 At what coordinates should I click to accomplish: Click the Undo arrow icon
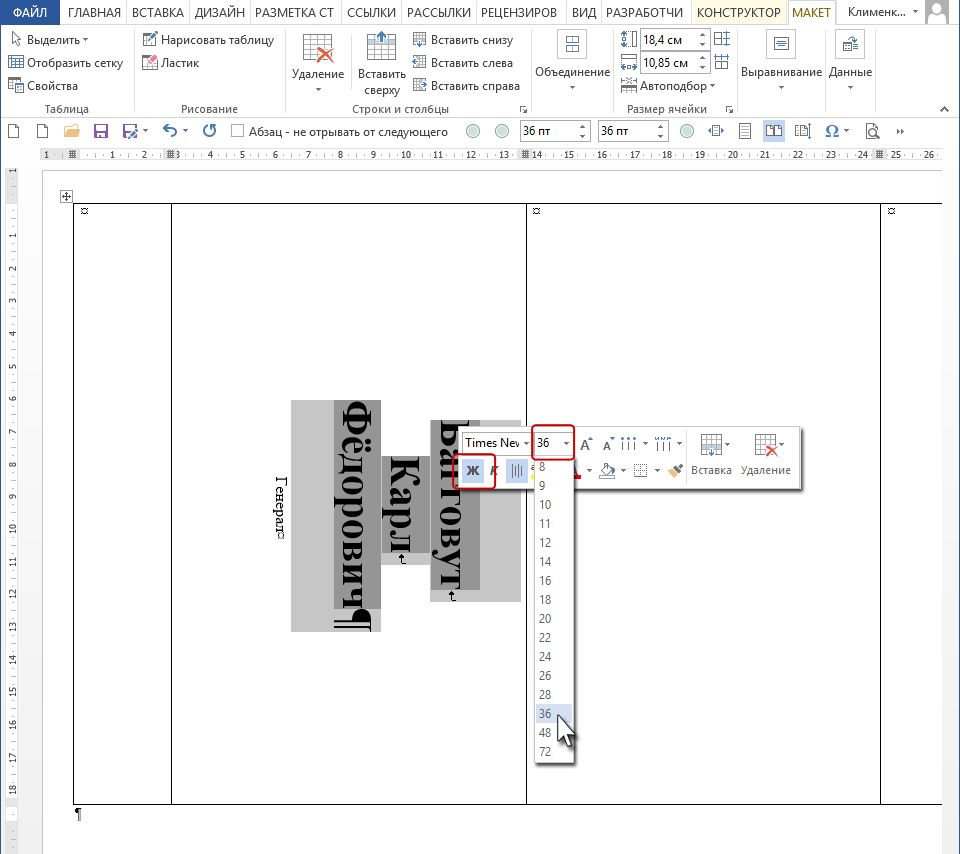170,130
